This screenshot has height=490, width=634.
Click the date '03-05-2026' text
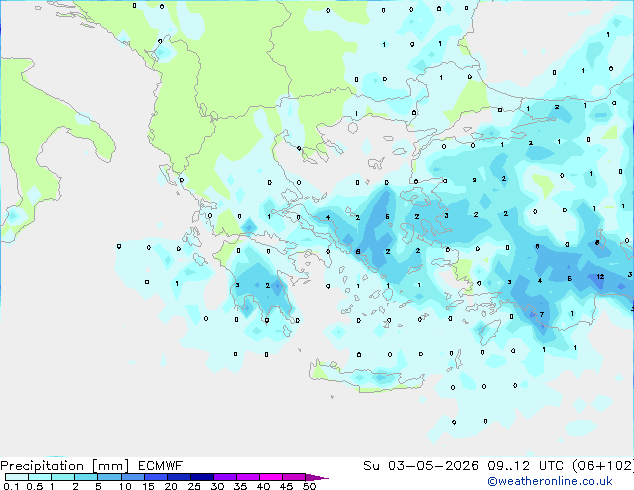pos(433,466)
